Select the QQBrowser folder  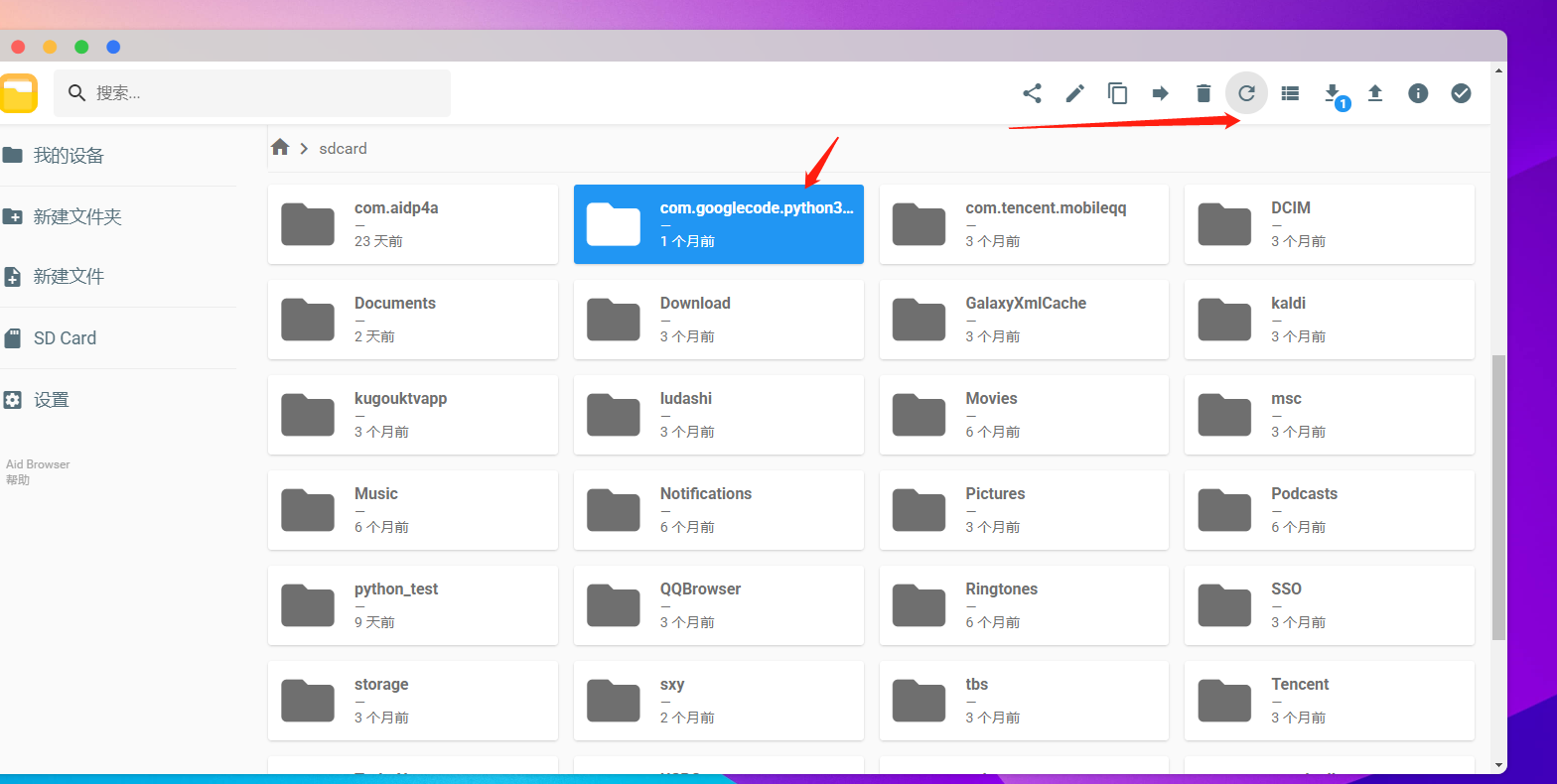pos(719,605)
